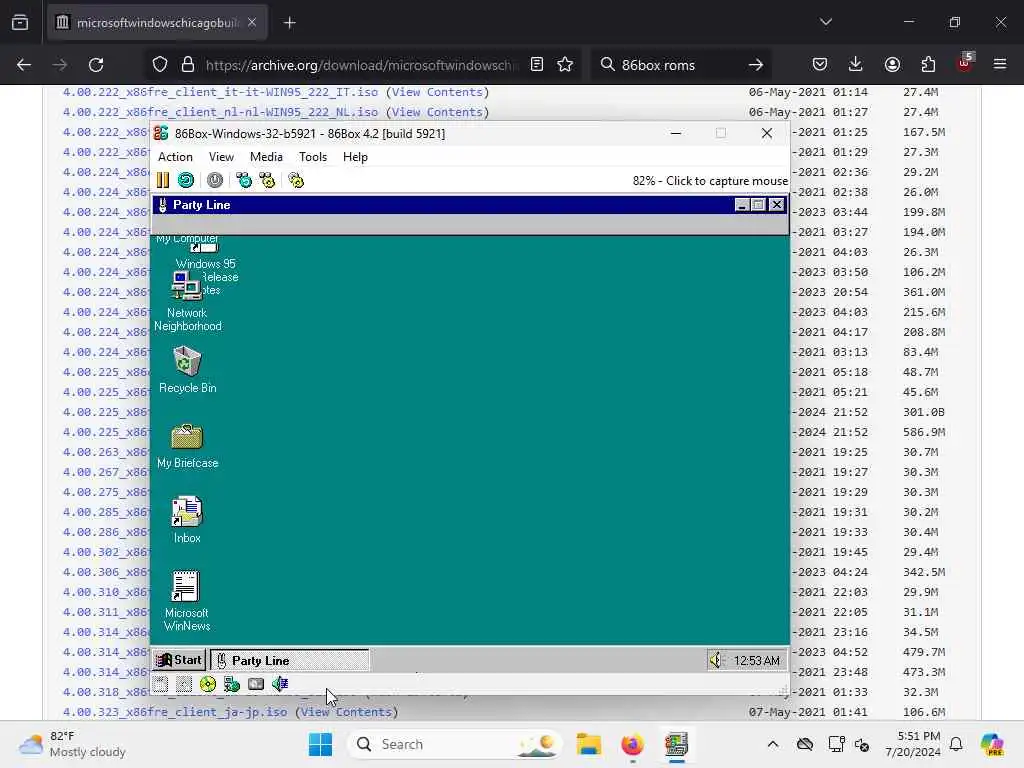This screenshot has height=768, width=1024.
Task: Click 86Box icon on Windows taskbar
Action: tap(677, 744)
